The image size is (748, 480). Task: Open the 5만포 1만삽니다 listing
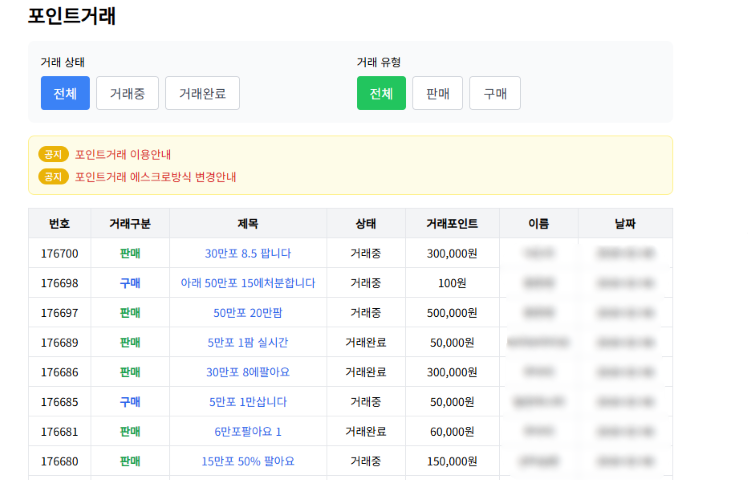tap(248, 402)
